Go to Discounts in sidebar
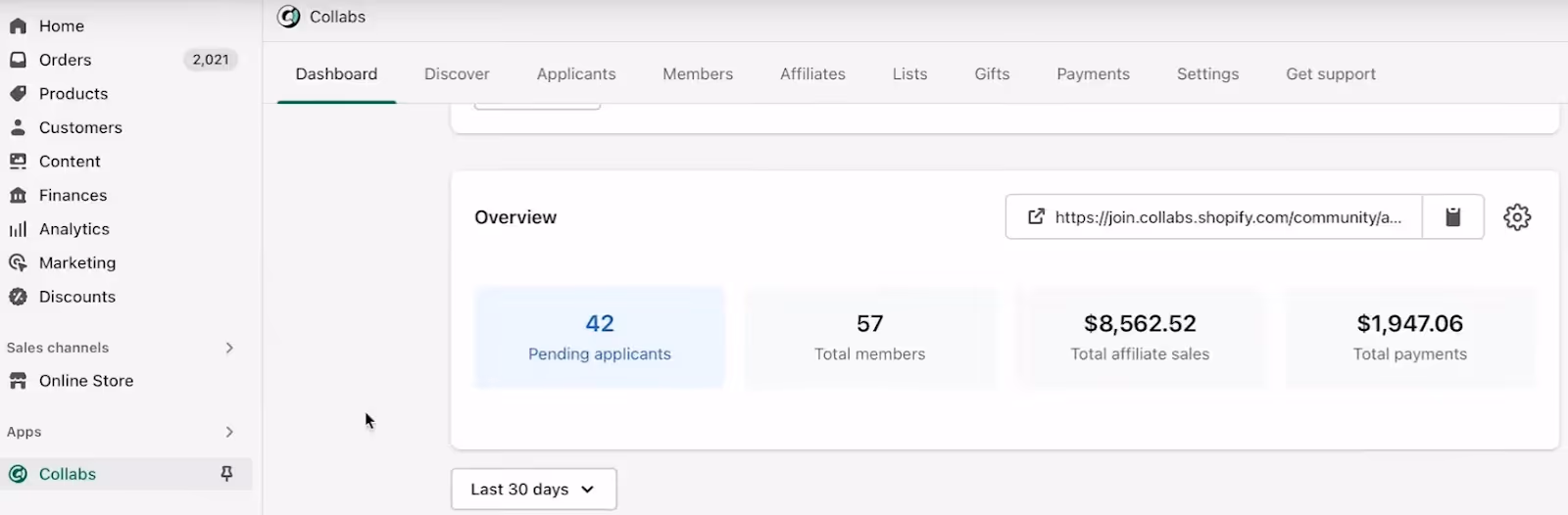Screen dimensions: 1568x515 [x=77, y=297]
